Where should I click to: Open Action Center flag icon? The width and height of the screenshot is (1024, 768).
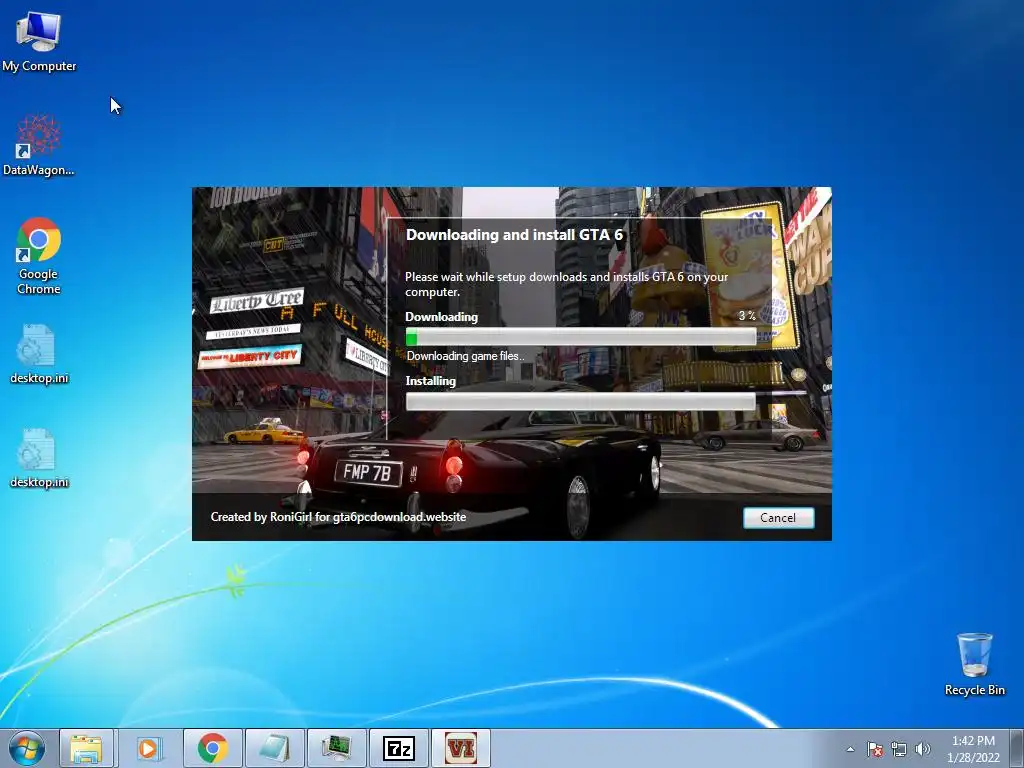[x=874, y=749]
